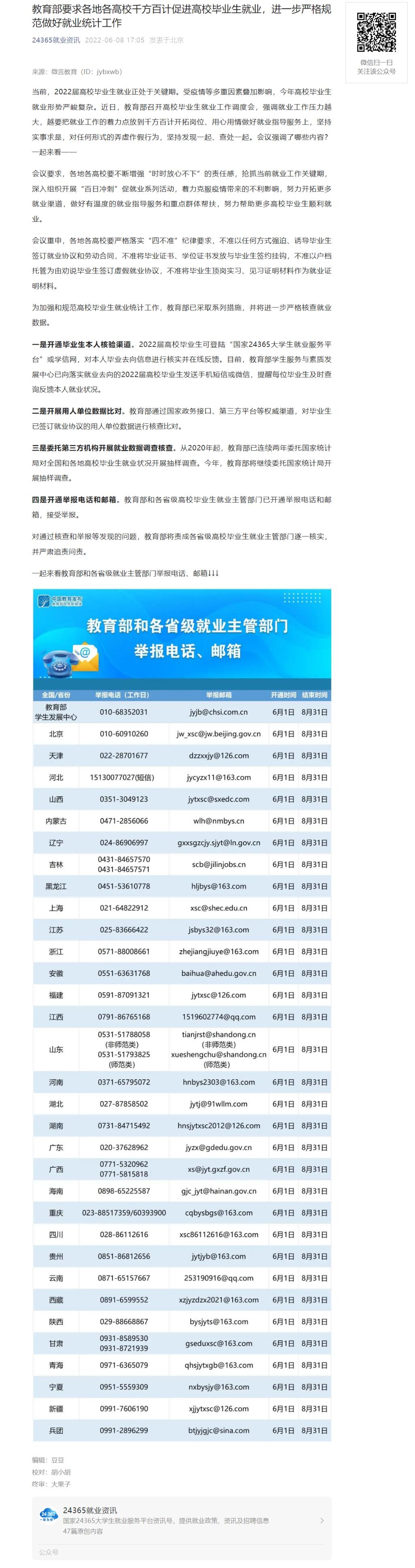
Task: Click the 24365就业资讯 card title at bottom
Action: 90,1510
